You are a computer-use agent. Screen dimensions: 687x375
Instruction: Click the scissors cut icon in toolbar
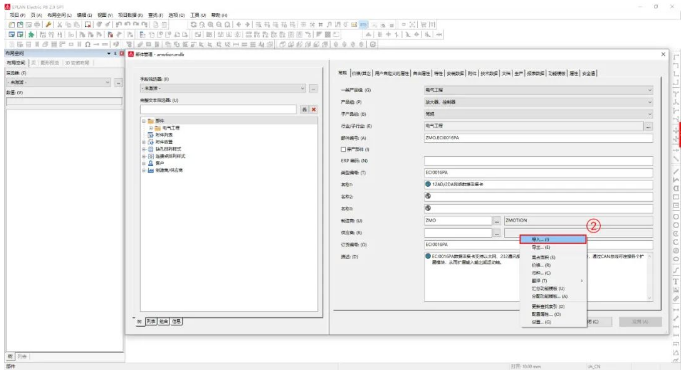(60, 25)
